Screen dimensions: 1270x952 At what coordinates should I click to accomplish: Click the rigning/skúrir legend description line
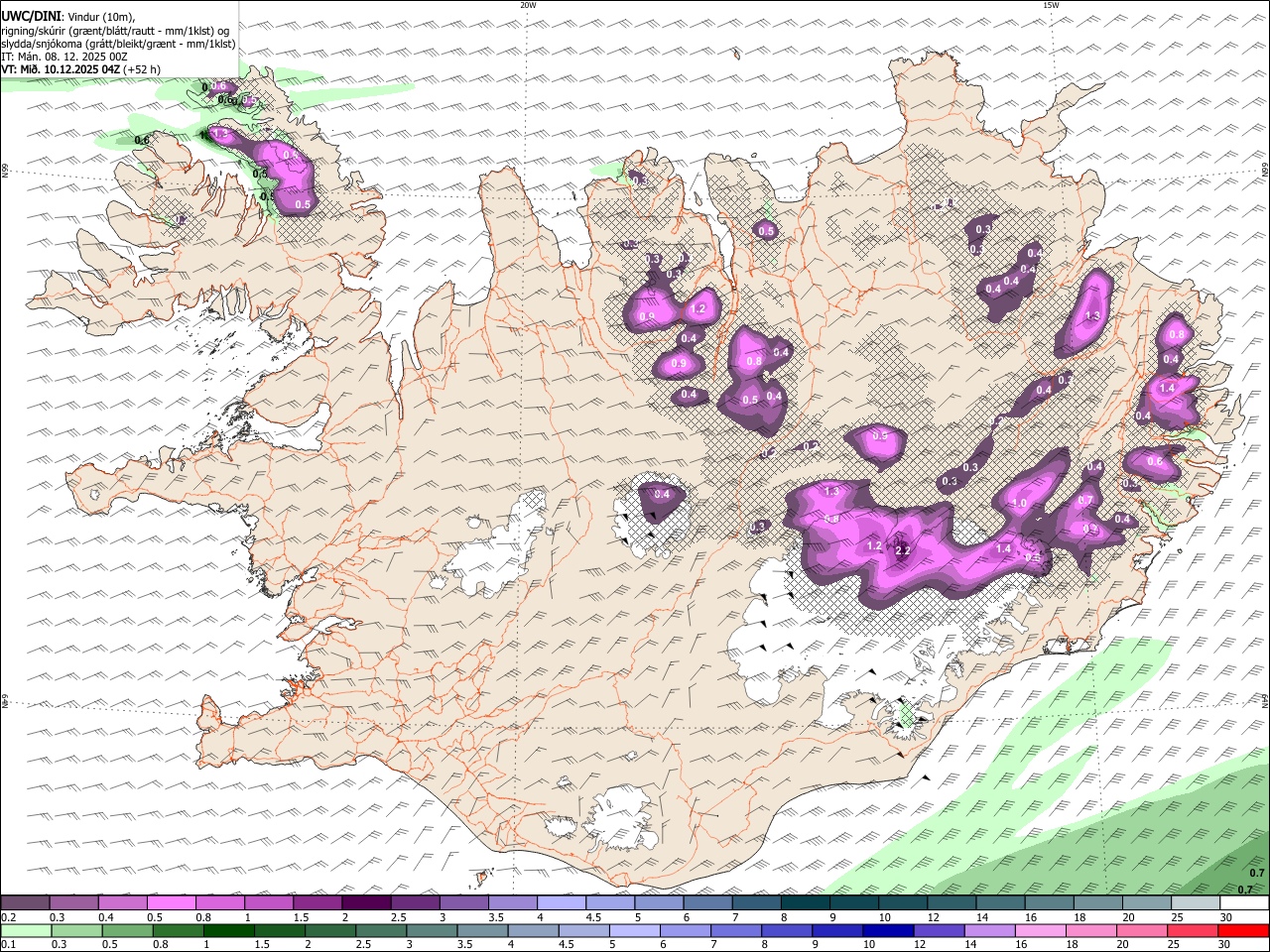pyautogui.click(x=115, y=31)
